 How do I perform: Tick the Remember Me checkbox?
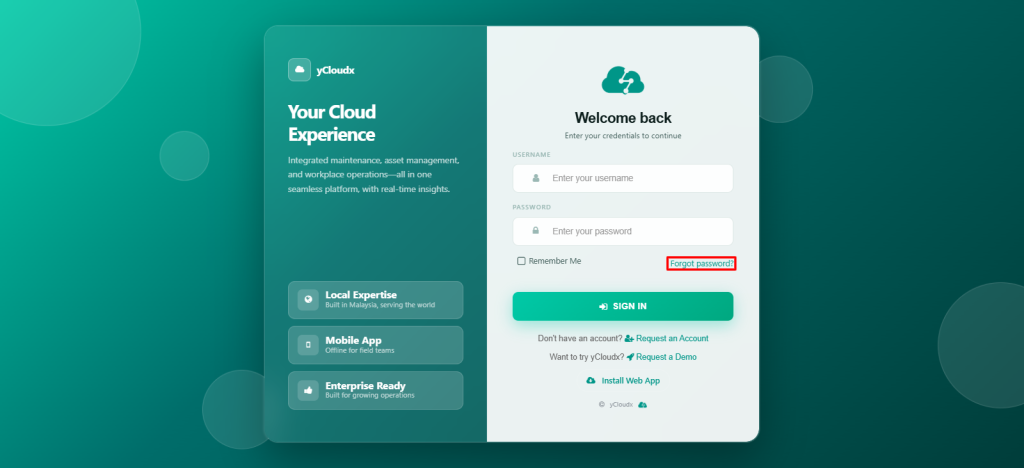[x=521, y=261]
